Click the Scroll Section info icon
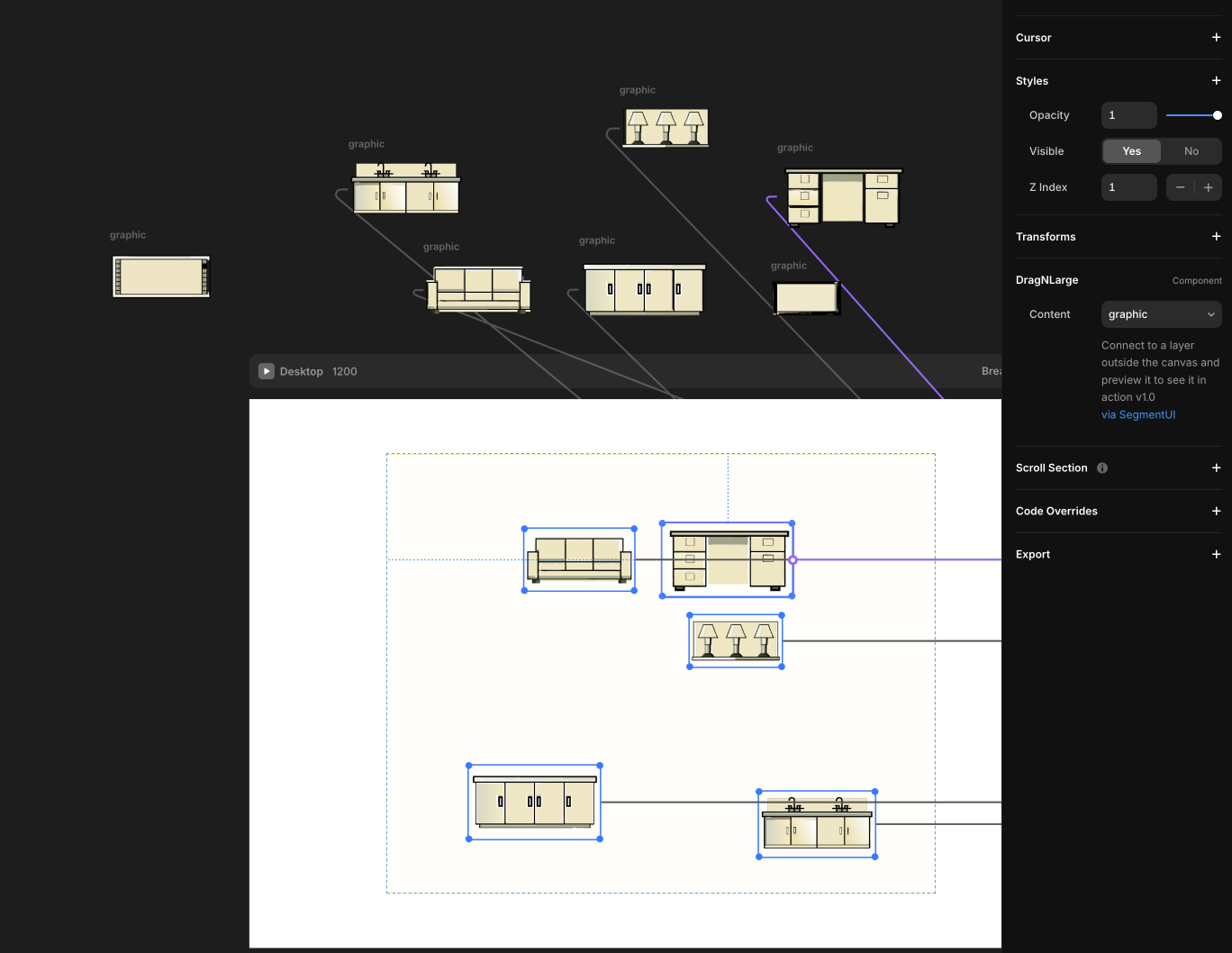The image size is (1232, 953). coord(1102,468)
